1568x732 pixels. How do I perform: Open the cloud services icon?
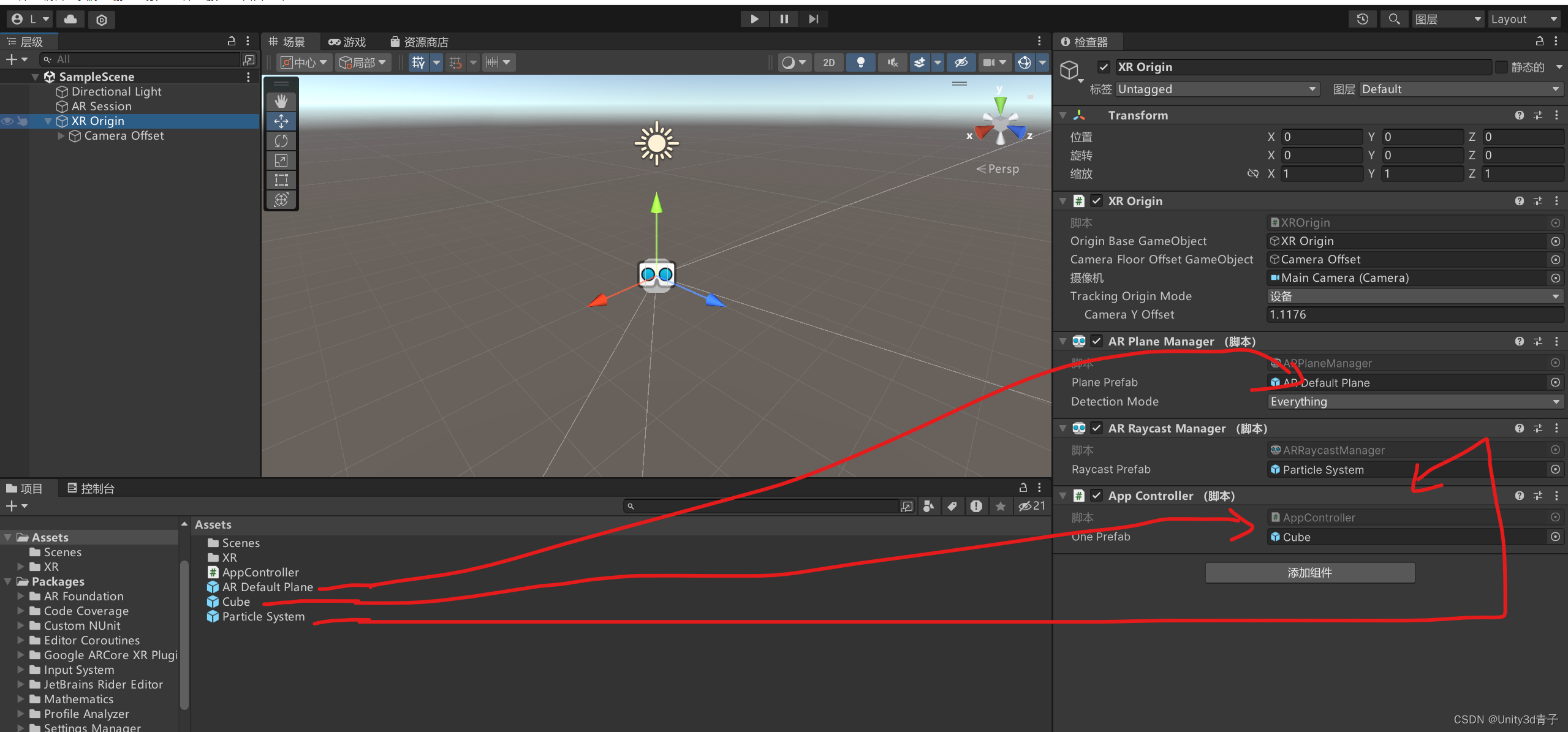(70, 19)
